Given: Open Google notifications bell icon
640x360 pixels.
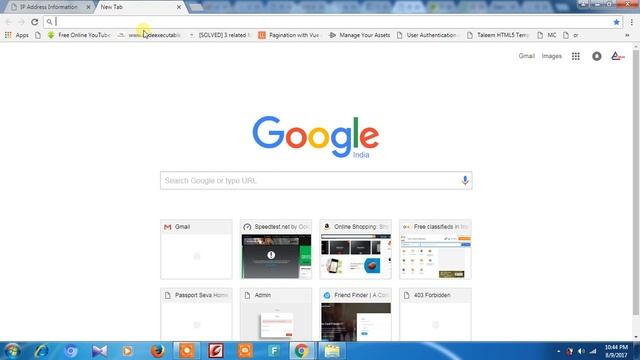Looking at the screenshot, I should point(597,56).
